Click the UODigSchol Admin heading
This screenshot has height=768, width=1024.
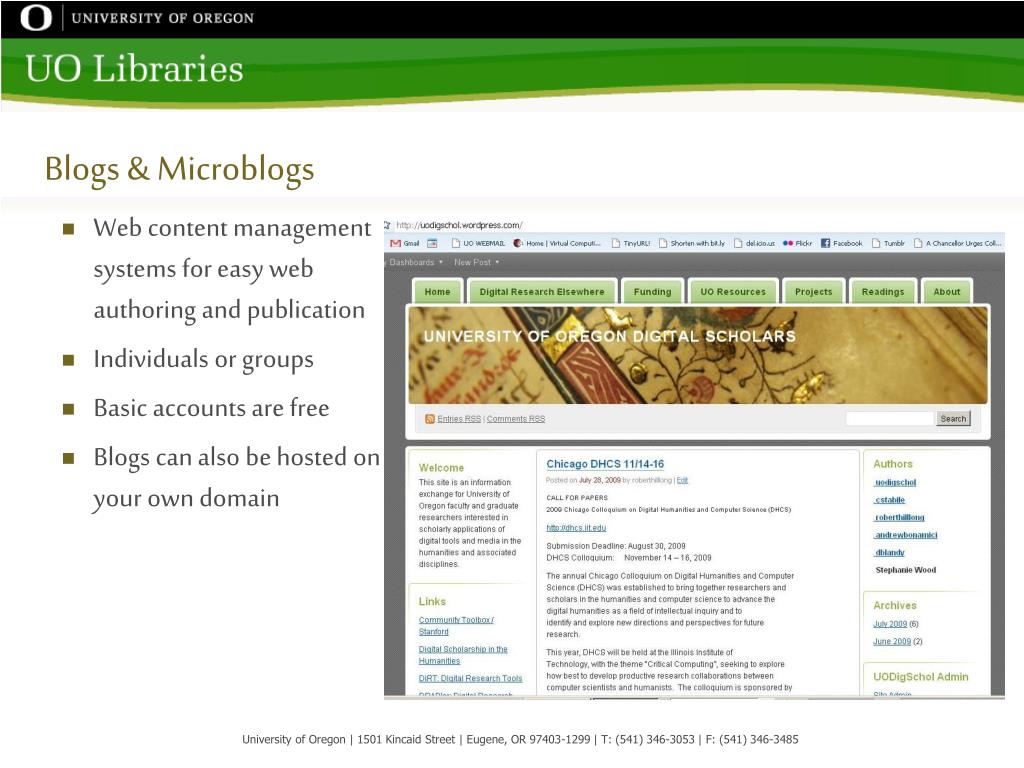[x=921, y=677]
